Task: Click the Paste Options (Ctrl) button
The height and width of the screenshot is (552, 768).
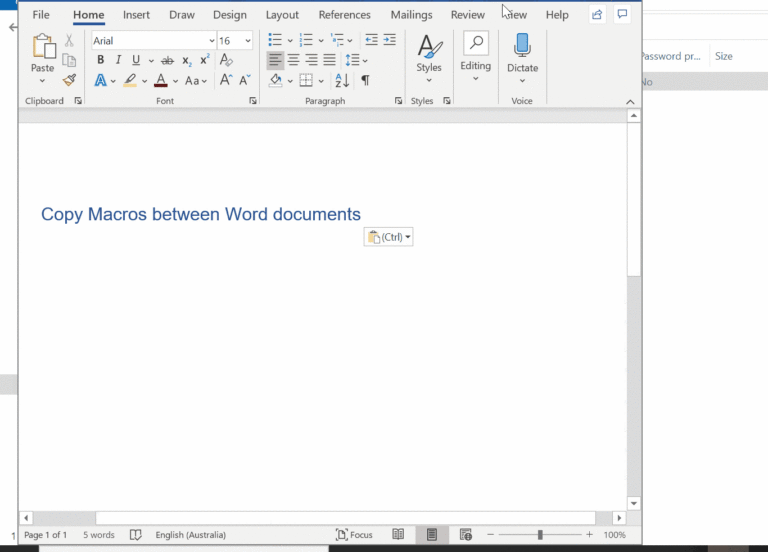Action: click(x=388, y=237)
